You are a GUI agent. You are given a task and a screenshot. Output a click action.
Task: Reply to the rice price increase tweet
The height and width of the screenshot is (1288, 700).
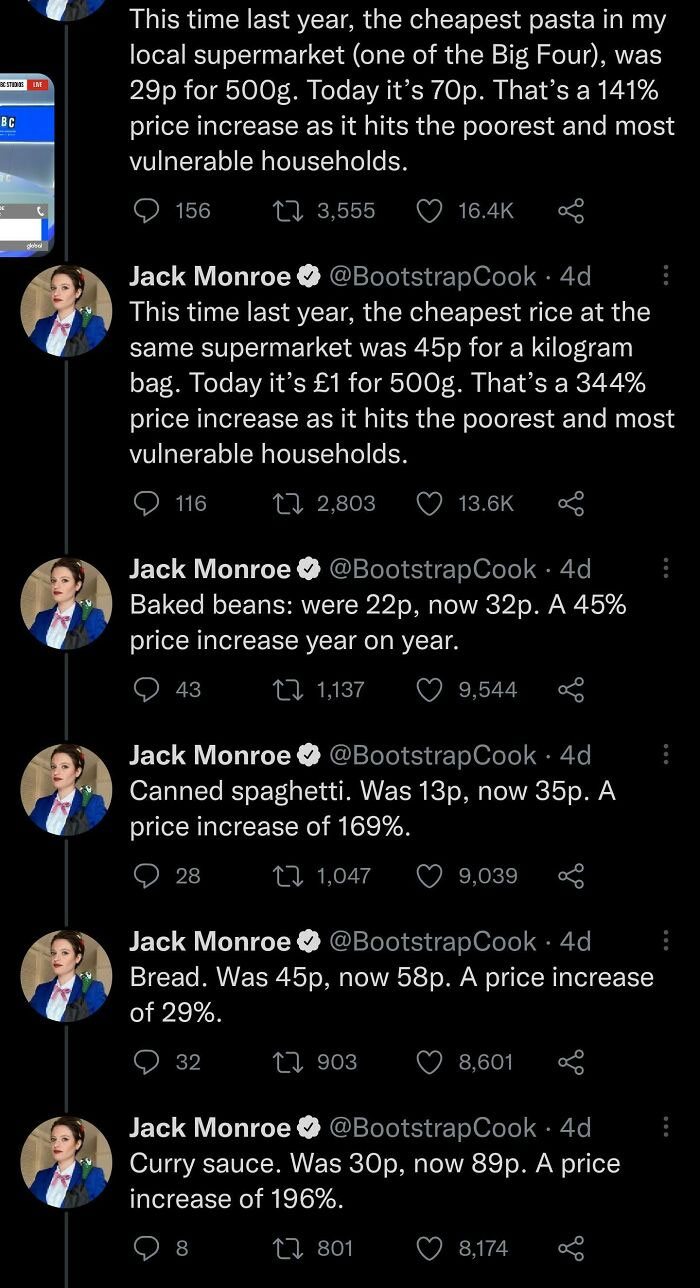(x=146, y=503)
